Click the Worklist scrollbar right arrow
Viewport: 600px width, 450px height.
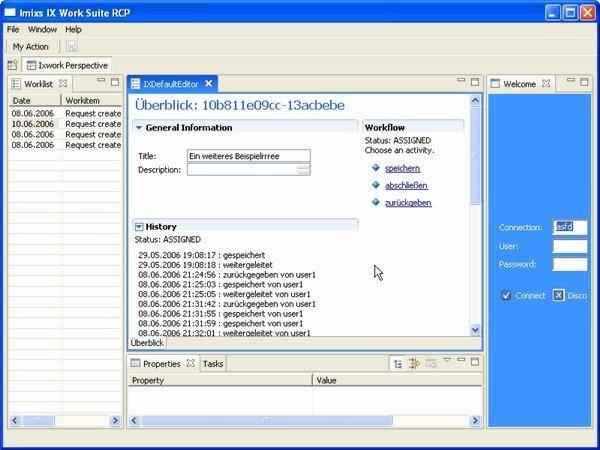[115, 421]
